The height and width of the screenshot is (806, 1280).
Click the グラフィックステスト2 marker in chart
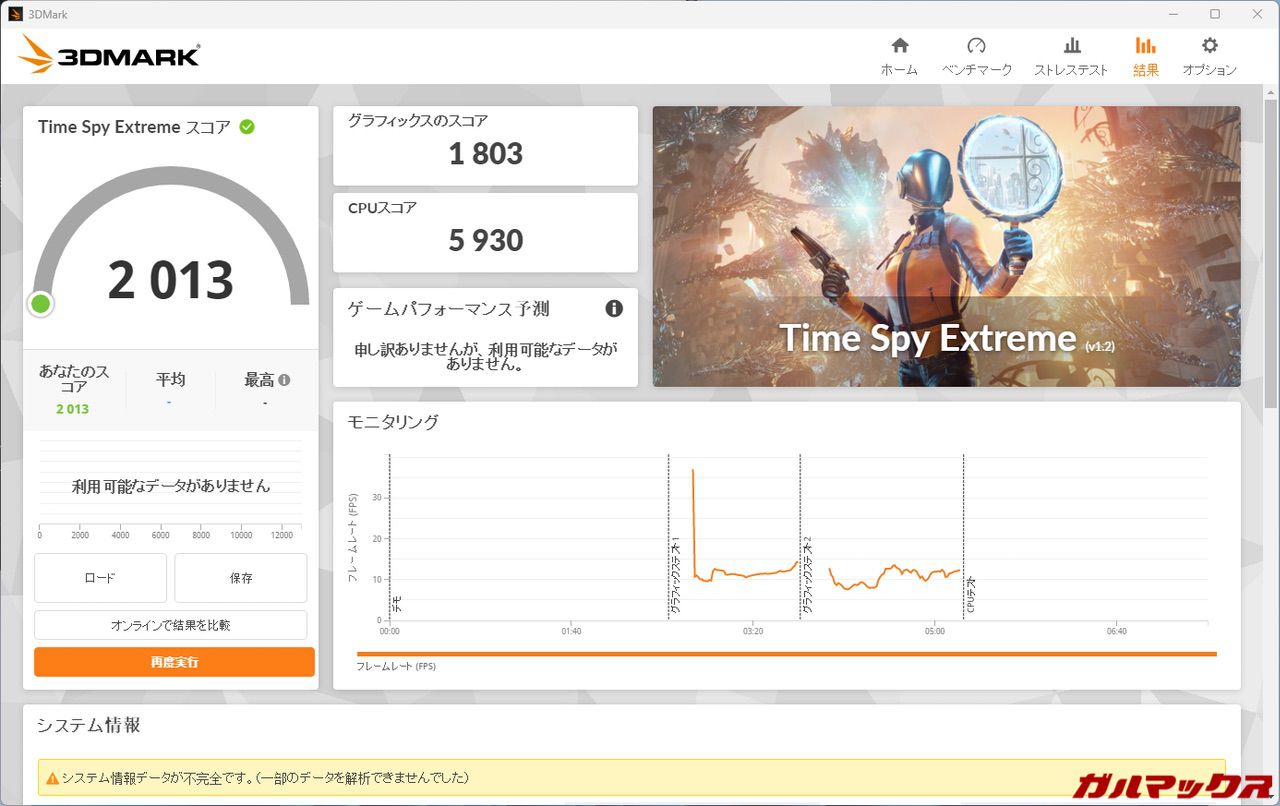[807, 574]
